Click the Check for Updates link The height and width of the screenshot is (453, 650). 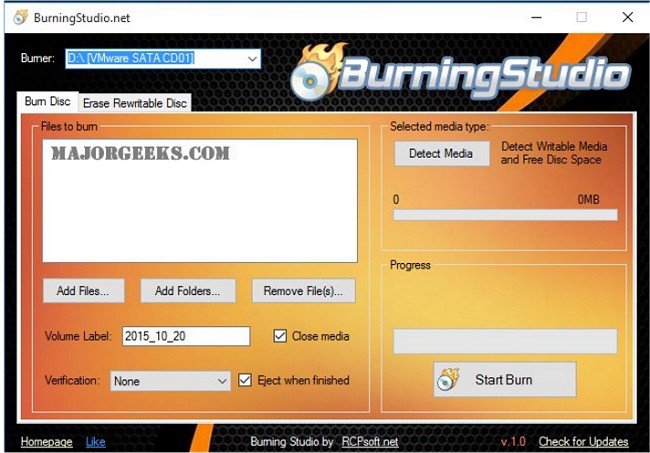coord(583,442)
